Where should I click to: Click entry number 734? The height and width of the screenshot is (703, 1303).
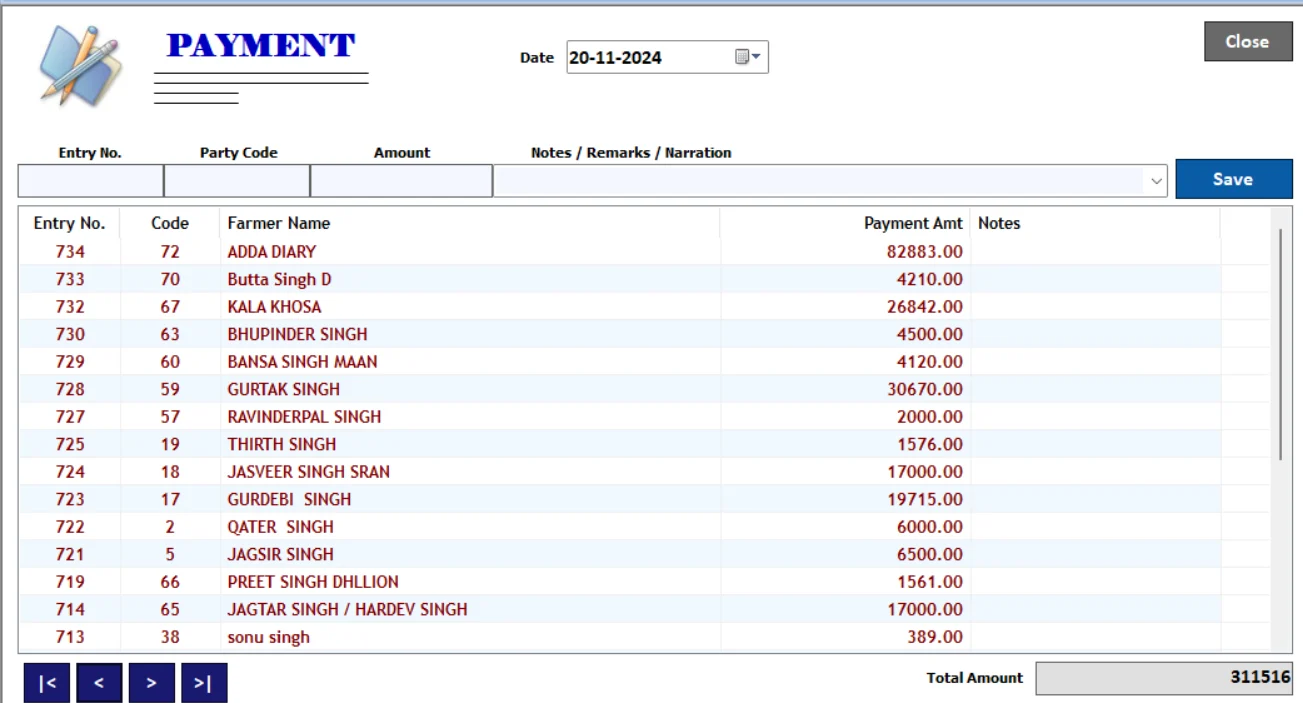[x=70, y=252]
